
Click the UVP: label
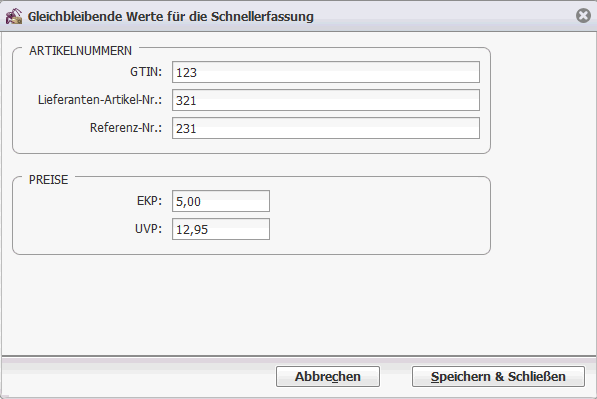tap(148, 229)
